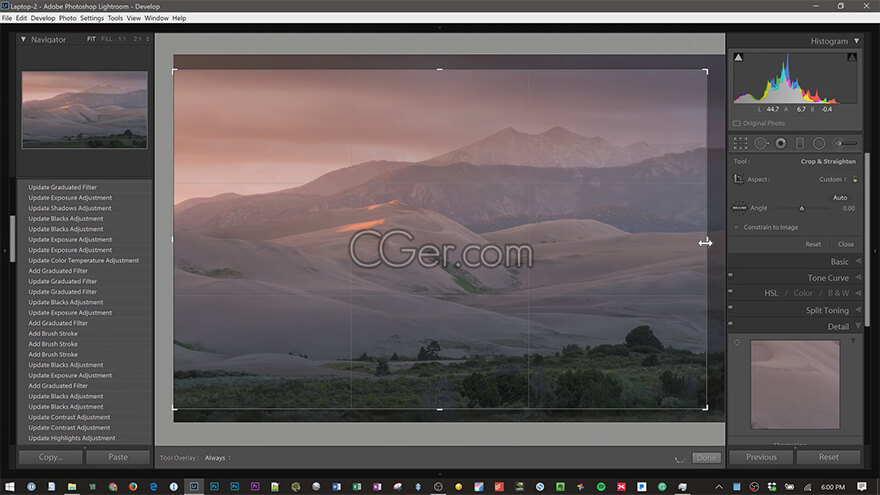Open the Tools menu
This screenshot has height=495, width=880.
tap(115, 18)
